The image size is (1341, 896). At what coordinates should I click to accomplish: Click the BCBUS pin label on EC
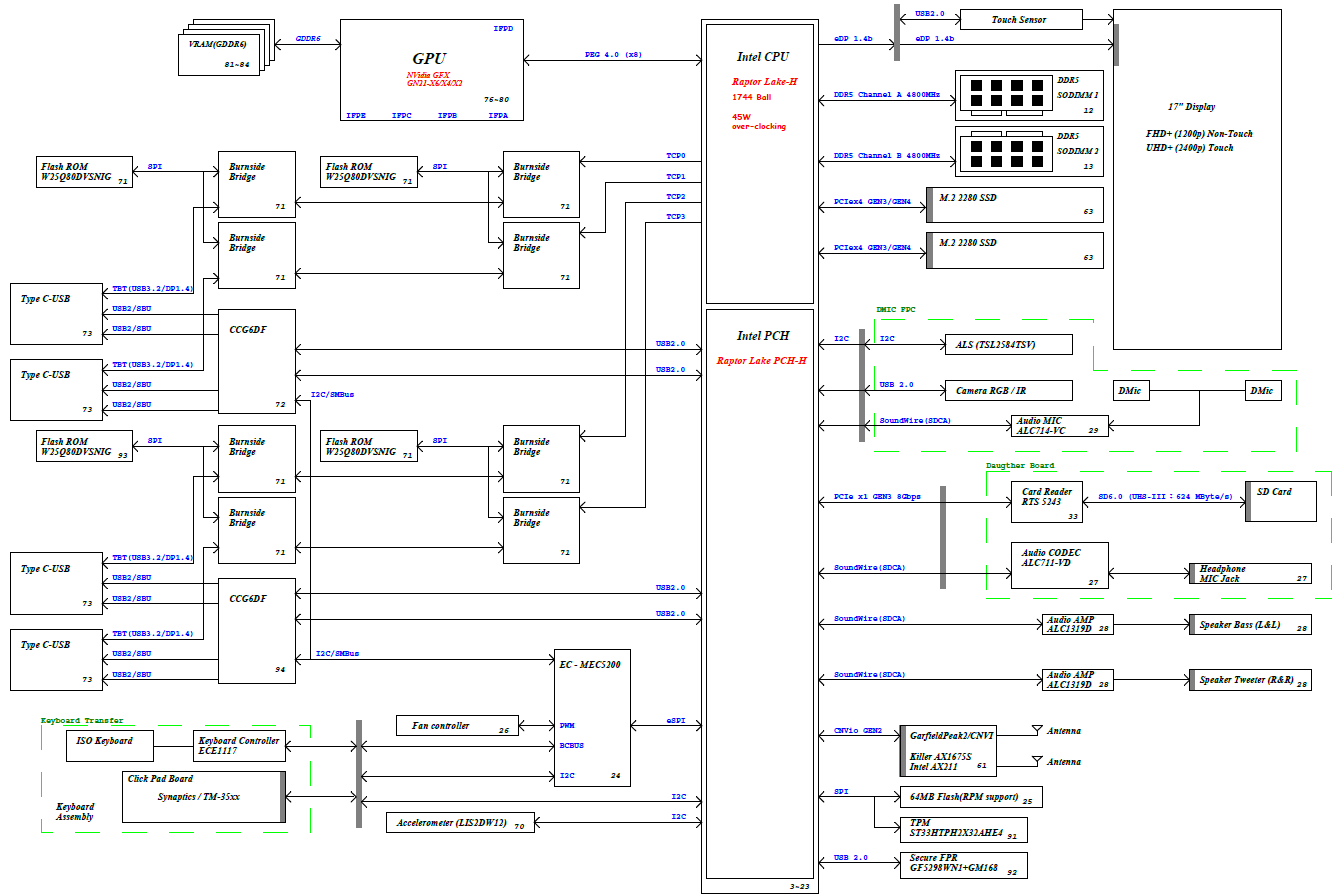[572, 746]
